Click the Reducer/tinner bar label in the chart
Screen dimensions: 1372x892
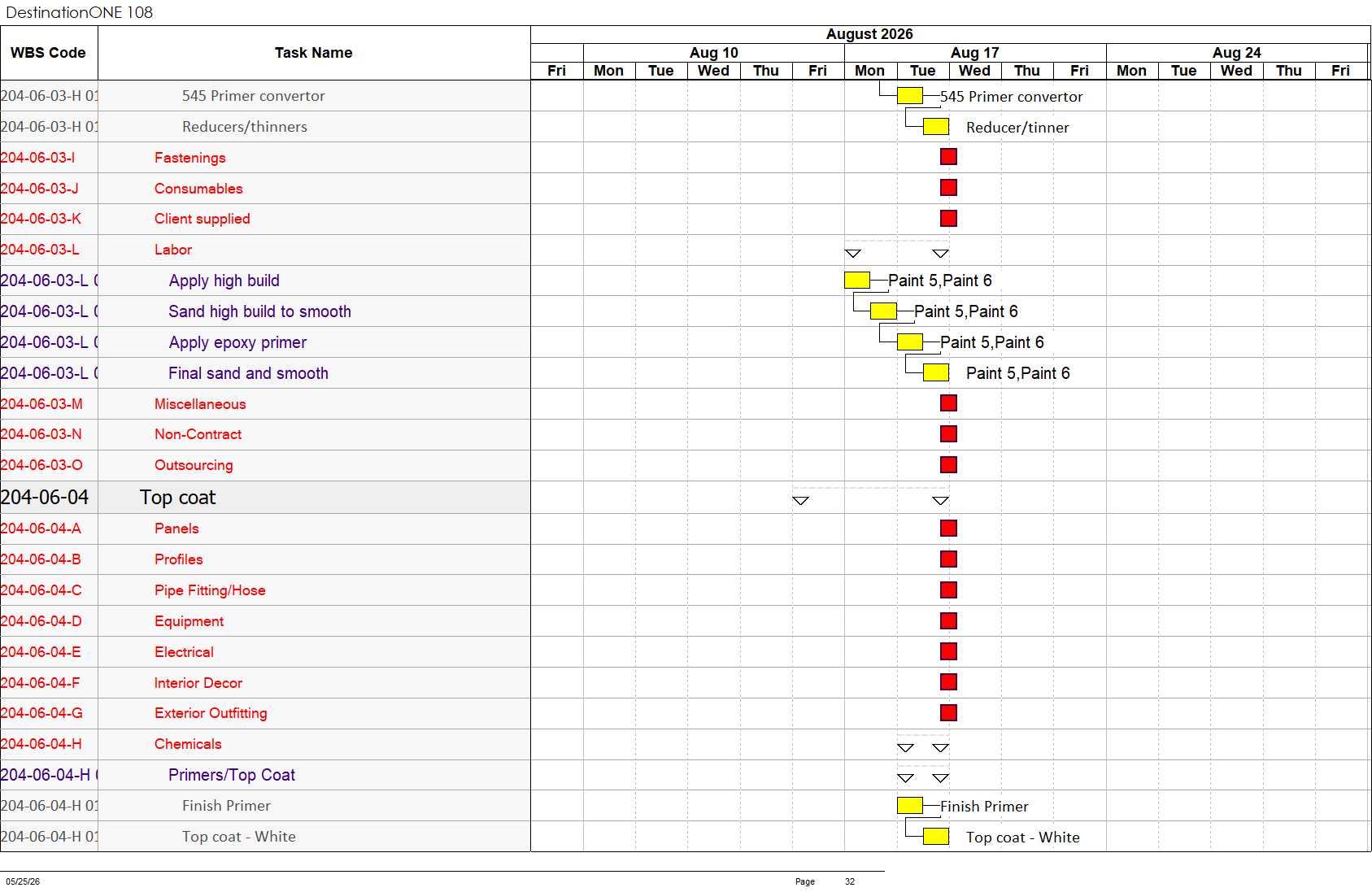(x=1017, y=128)
